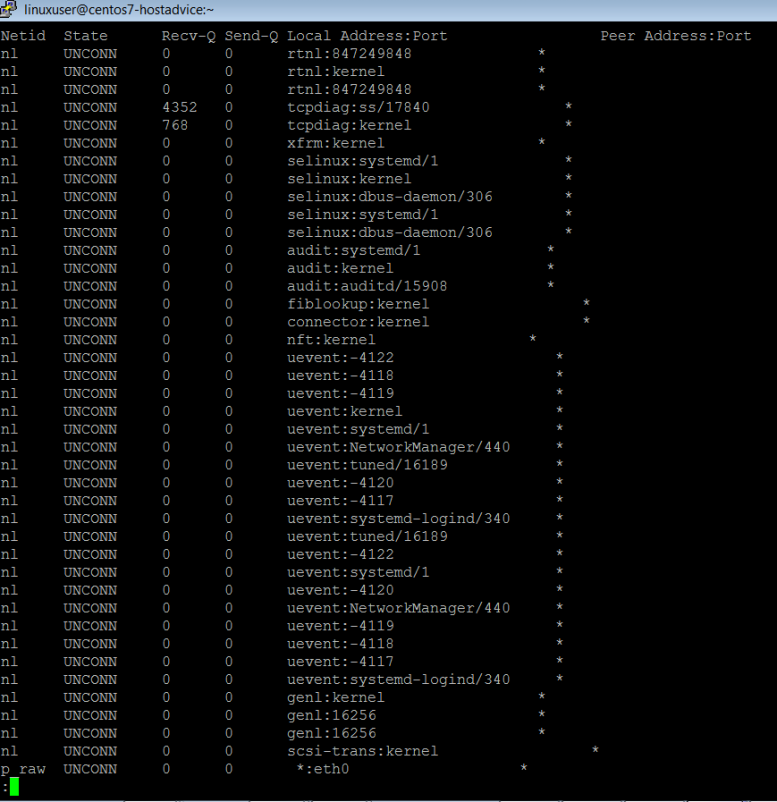Click the Recv-Q value 768
Viewport: 777px width, 802px height.
175,125
